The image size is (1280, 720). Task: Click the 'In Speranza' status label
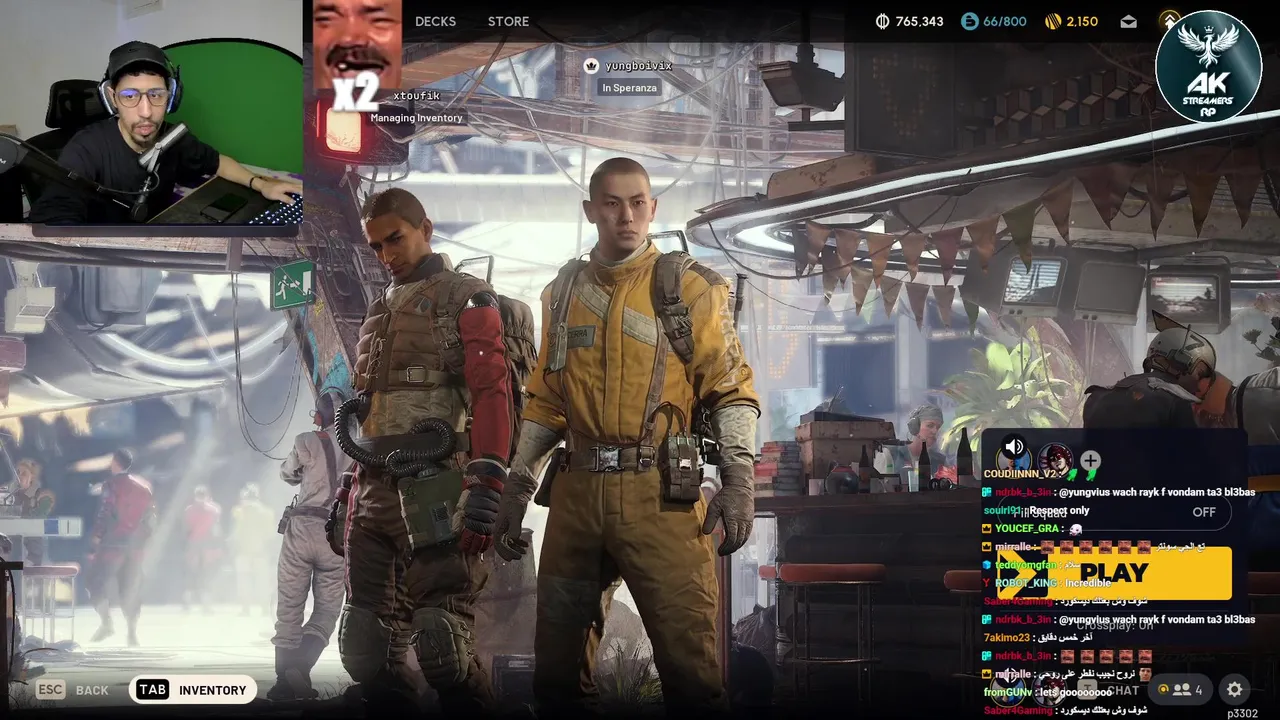(629, 88)
